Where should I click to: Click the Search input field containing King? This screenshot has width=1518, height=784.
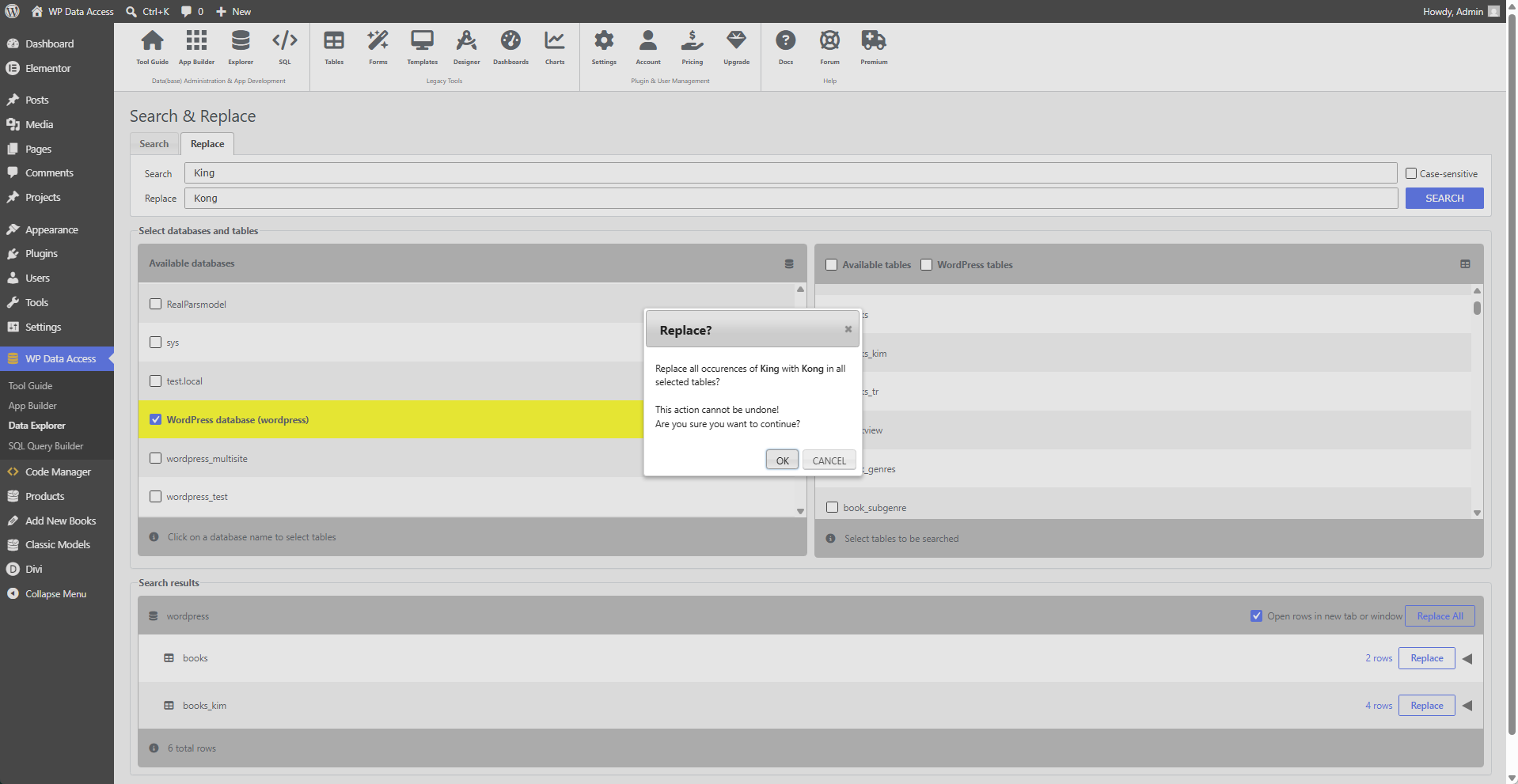click(791, 173)
